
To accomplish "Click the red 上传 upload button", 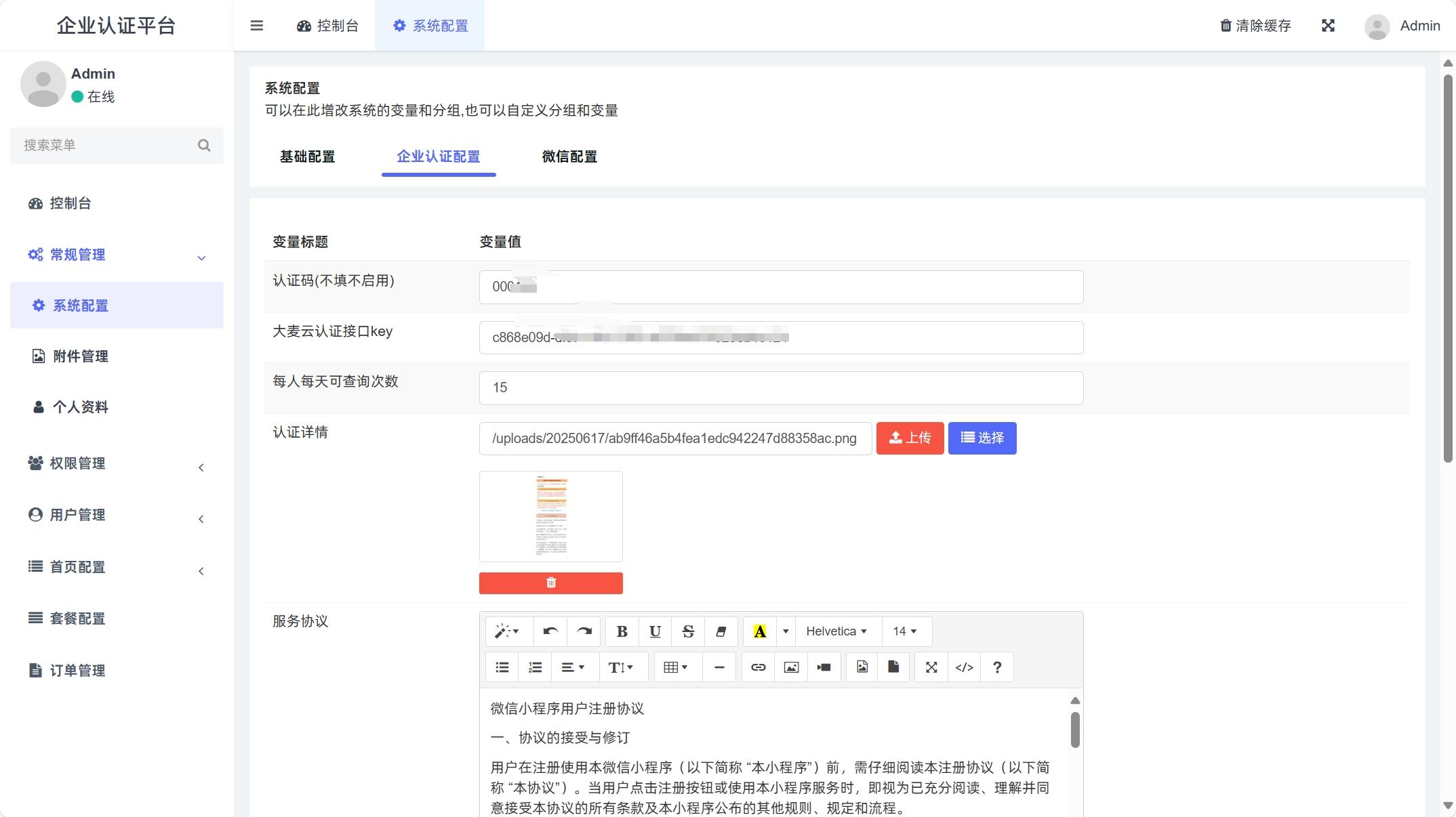I will click(x=910, y=438).
